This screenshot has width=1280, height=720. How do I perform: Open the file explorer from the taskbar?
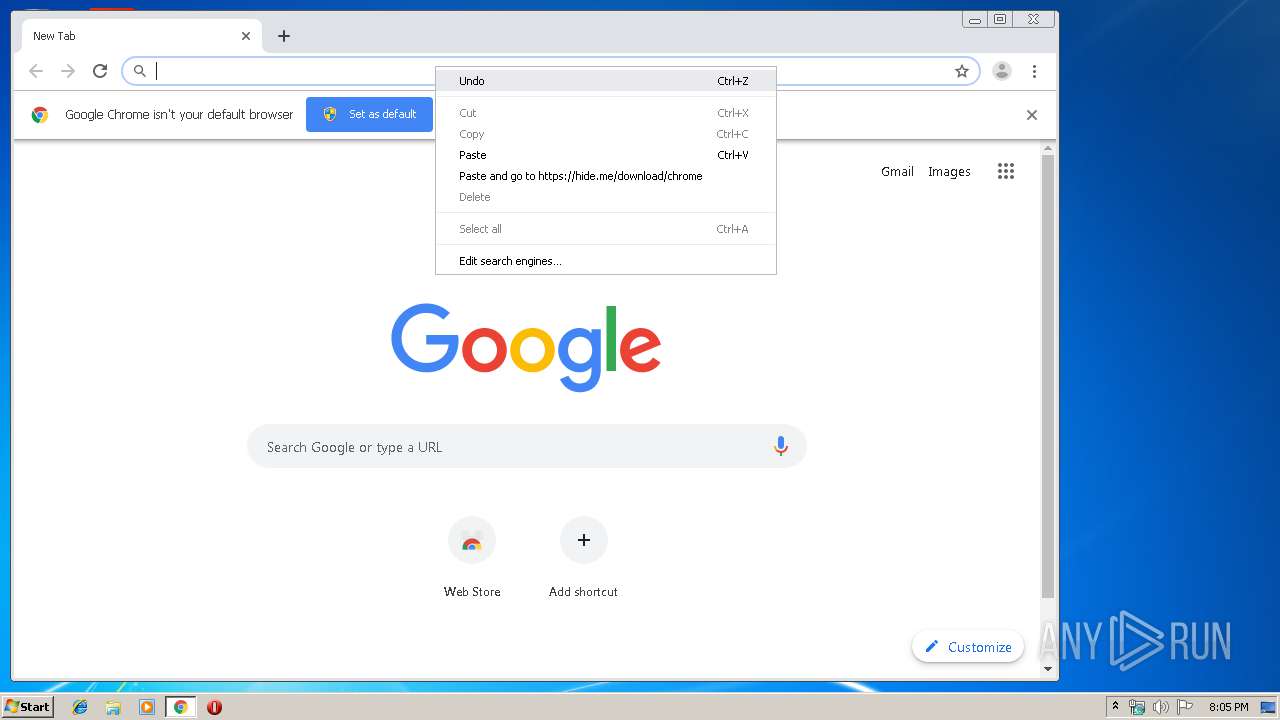coord(113,707)
